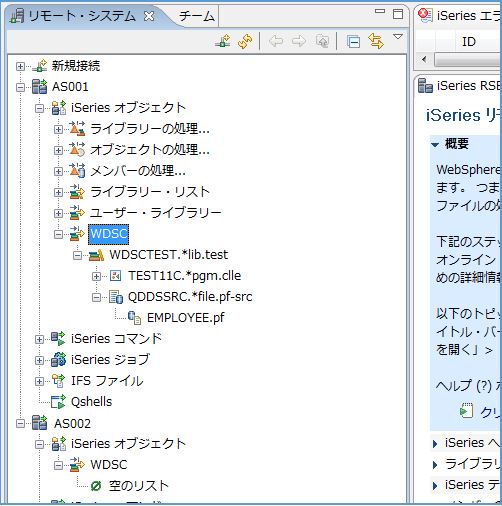Click the ライブラリー・リスト filter icon
The height and width of the screenshot is (506, 502).
[77, 192]
